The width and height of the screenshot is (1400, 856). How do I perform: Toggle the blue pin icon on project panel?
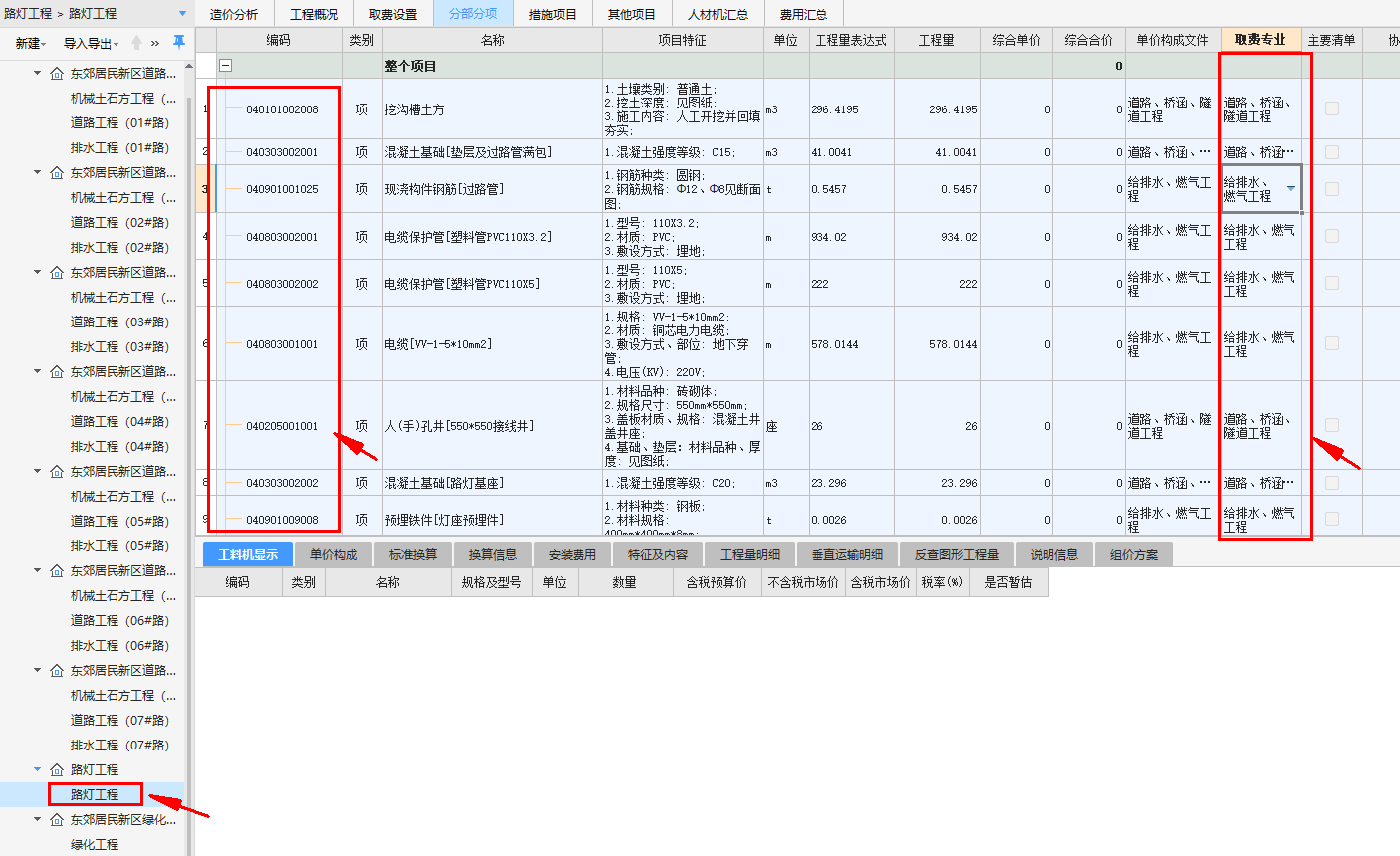[x=178, y=42]
